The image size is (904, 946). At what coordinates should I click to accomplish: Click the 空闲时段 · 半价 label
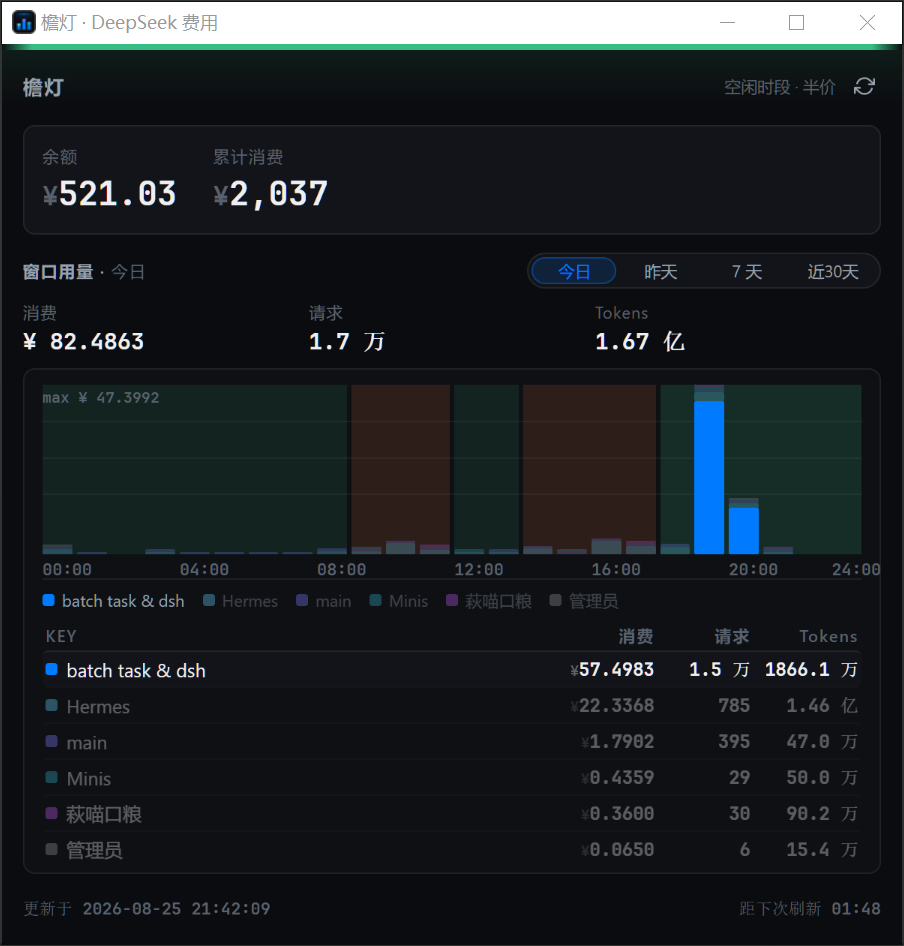point(780,87)
